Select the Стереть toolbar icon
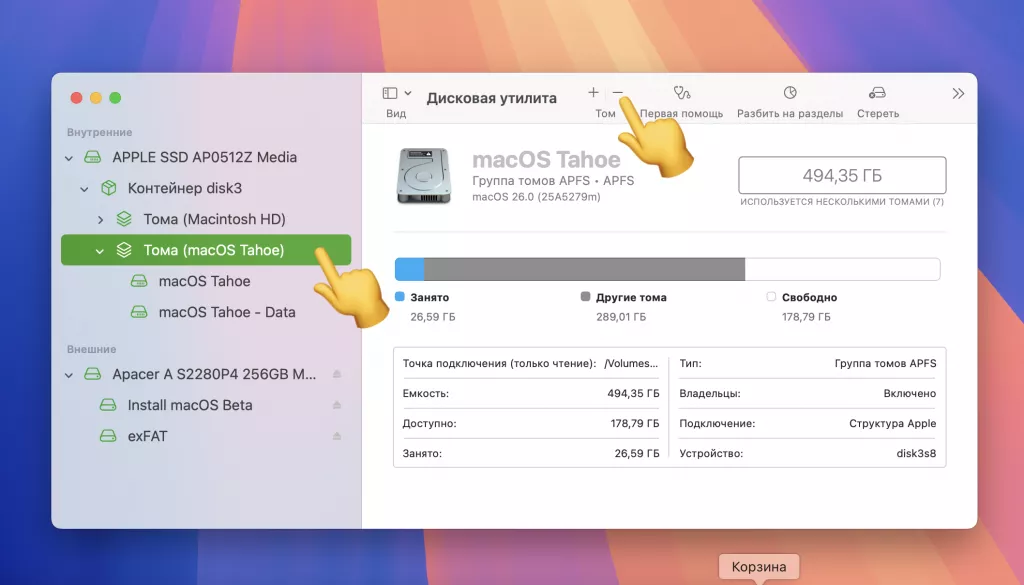The height and width of the screenshot is (585, 1024). (x=878, y=92)
